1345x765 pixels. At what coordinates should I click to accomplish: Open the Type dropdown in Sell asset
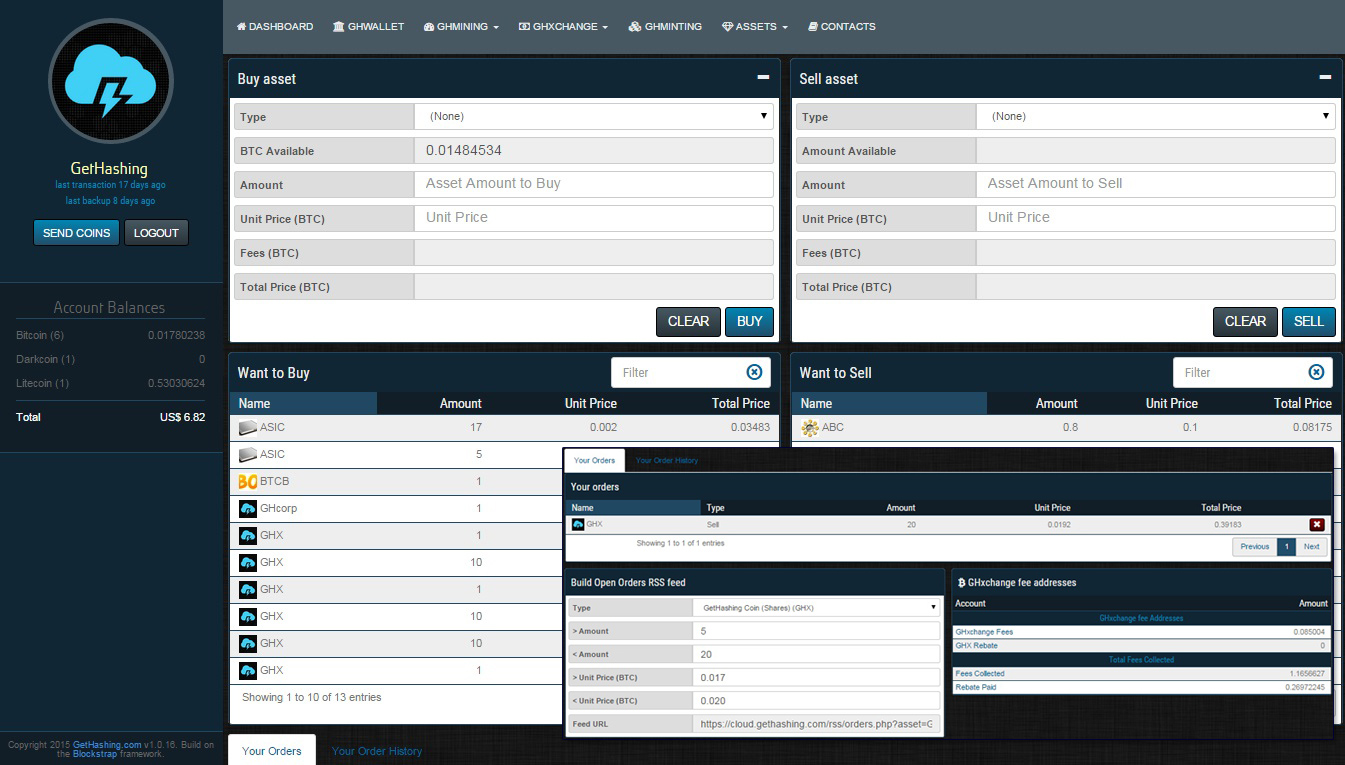click(1156, 117)
